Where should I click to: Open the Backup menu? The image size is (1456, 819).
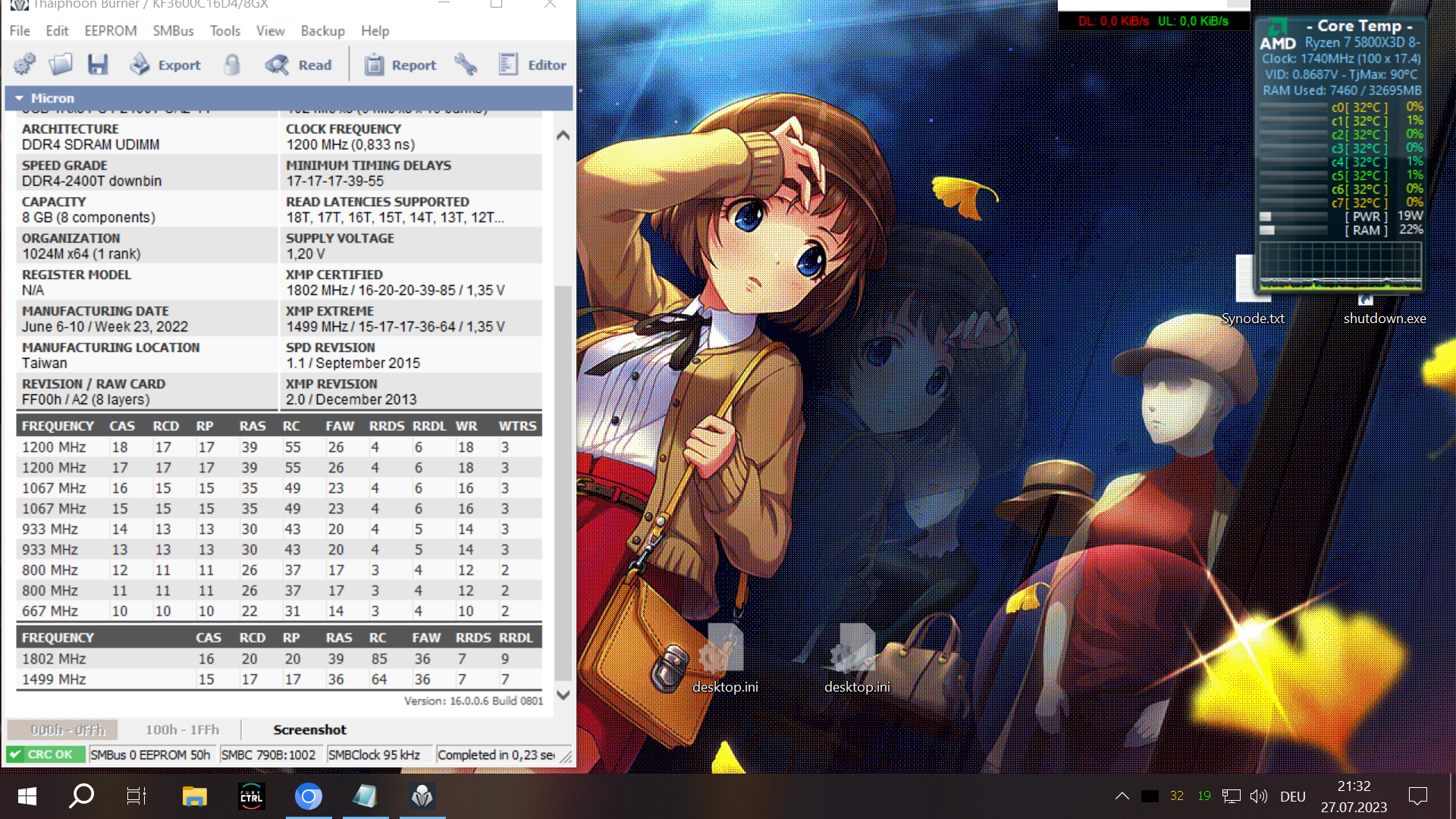322,30
